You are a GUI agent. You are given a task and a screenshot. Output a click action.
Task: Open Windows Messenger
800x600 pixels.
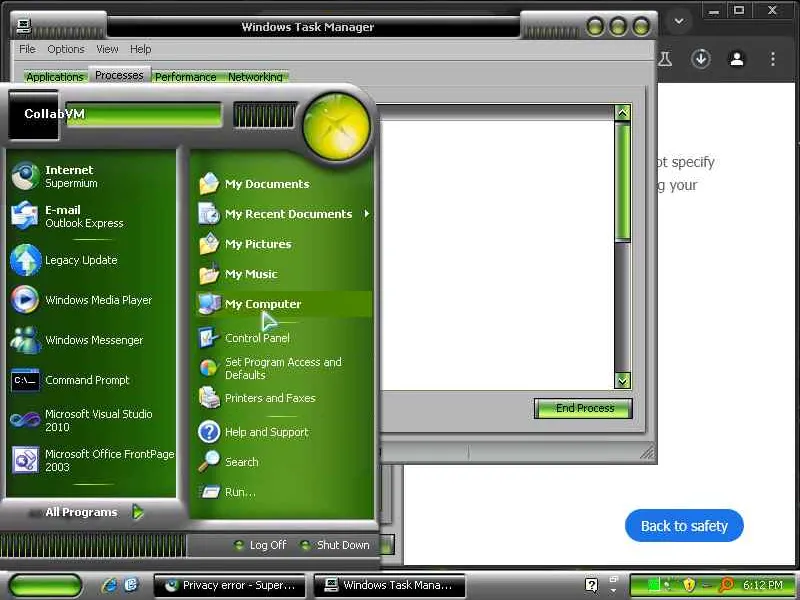point(92,340)
